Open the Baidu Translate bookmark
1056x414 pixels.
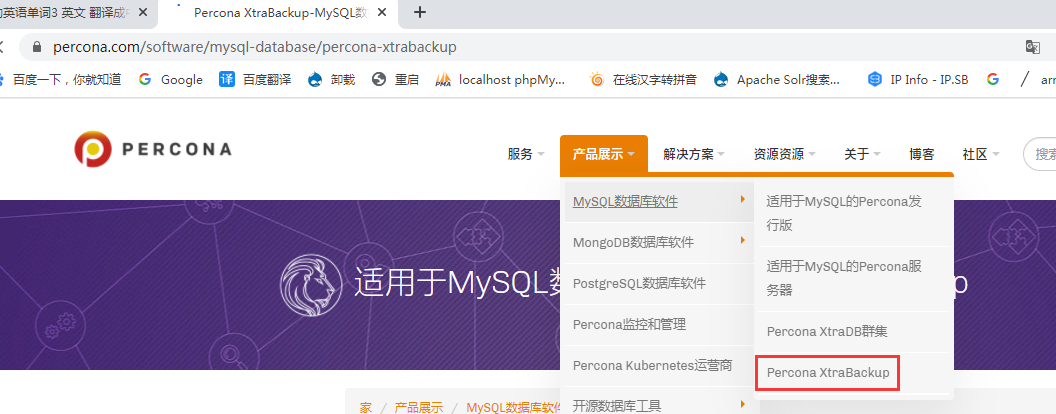coord(255,79)
